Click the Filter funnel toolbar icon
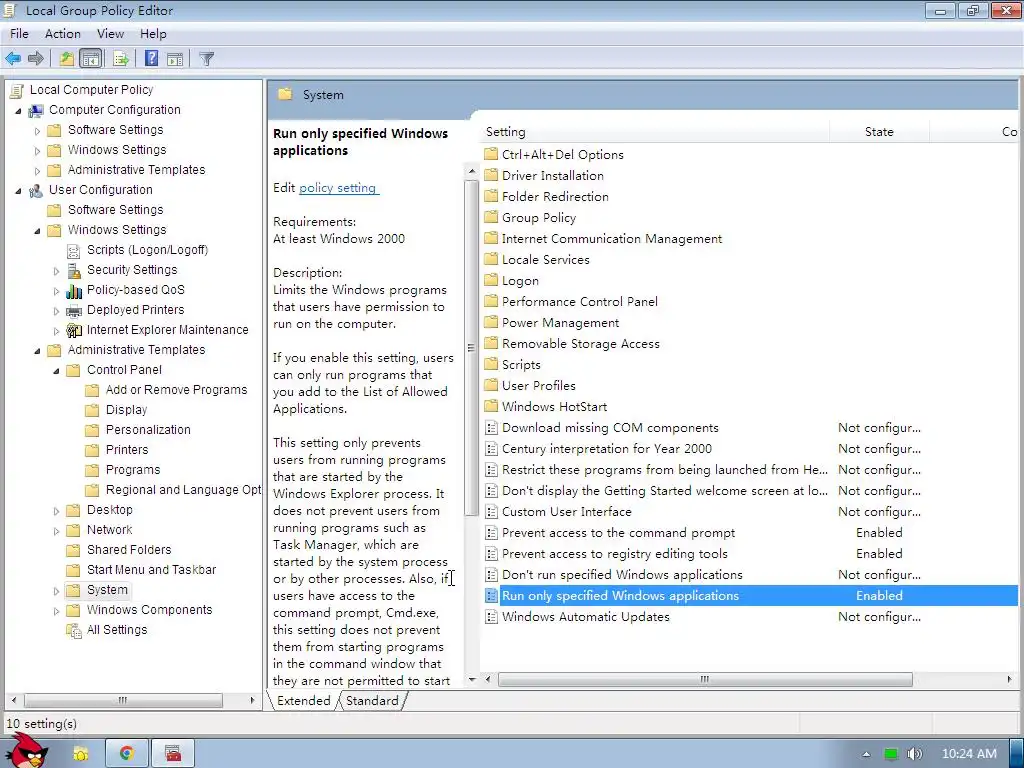The height and width of the screenshot is (768, 1024). 206,59
